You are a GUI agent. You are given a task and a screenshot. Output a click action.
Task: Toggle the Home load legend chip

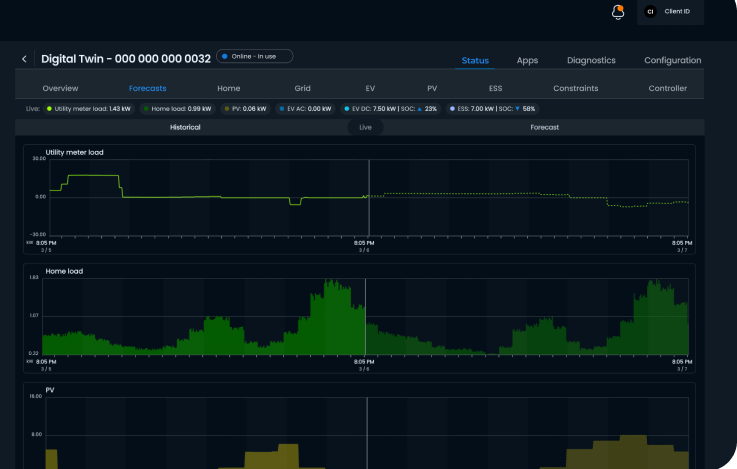pos(177,108)
